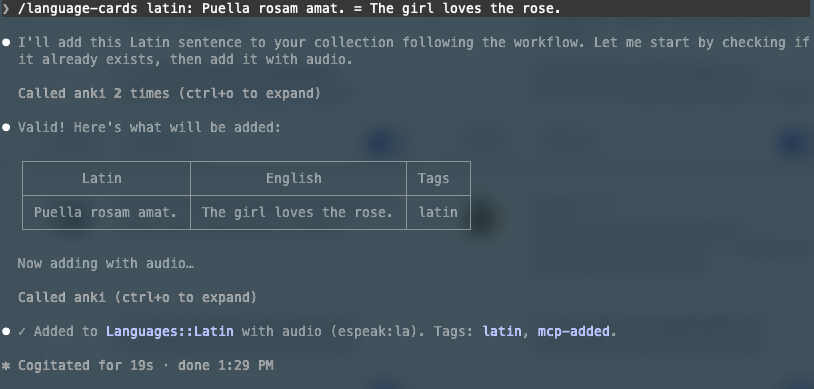Click the 'Languages::Latin' deck name
The width and height of the screenshot is (814, 389).
click(170, 331)
